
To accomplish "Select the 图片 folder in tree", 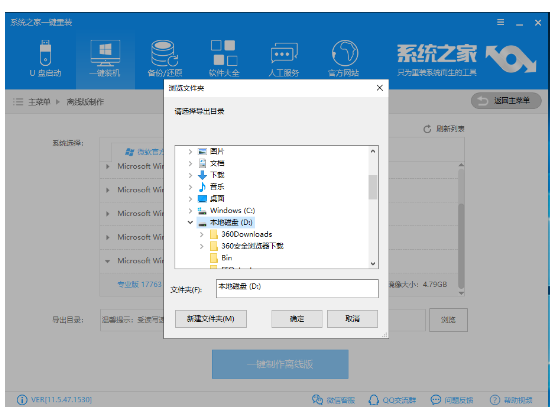I will (211, 152).
